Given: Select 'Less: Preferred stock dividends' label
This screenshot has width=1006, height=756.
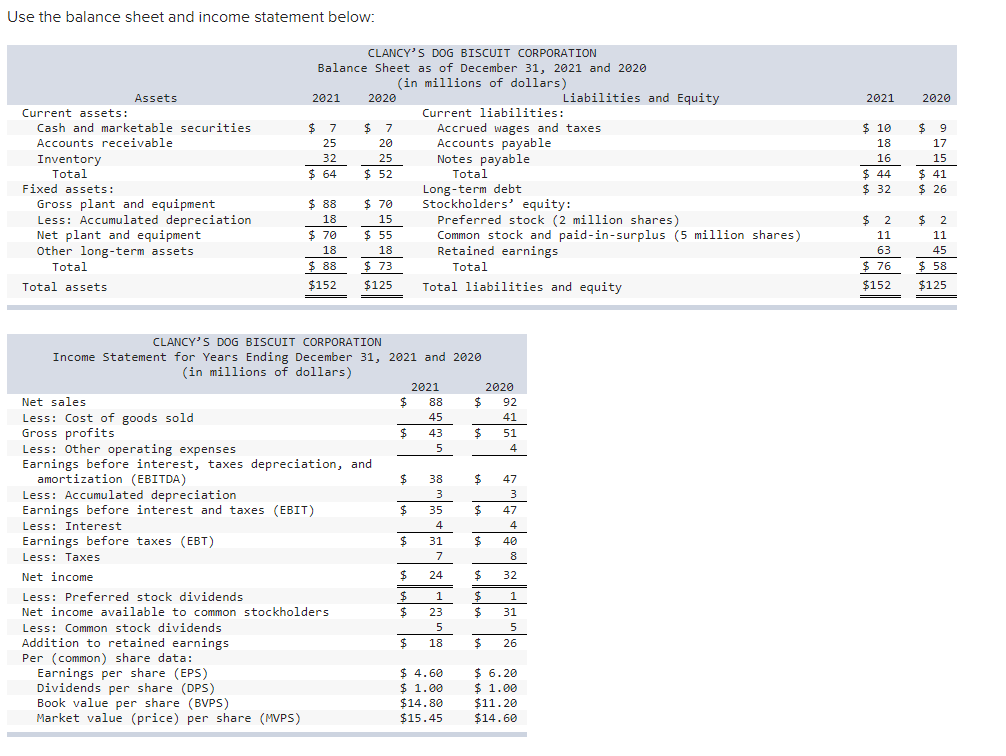Looking at the screenshot, I should click(133, 597).
